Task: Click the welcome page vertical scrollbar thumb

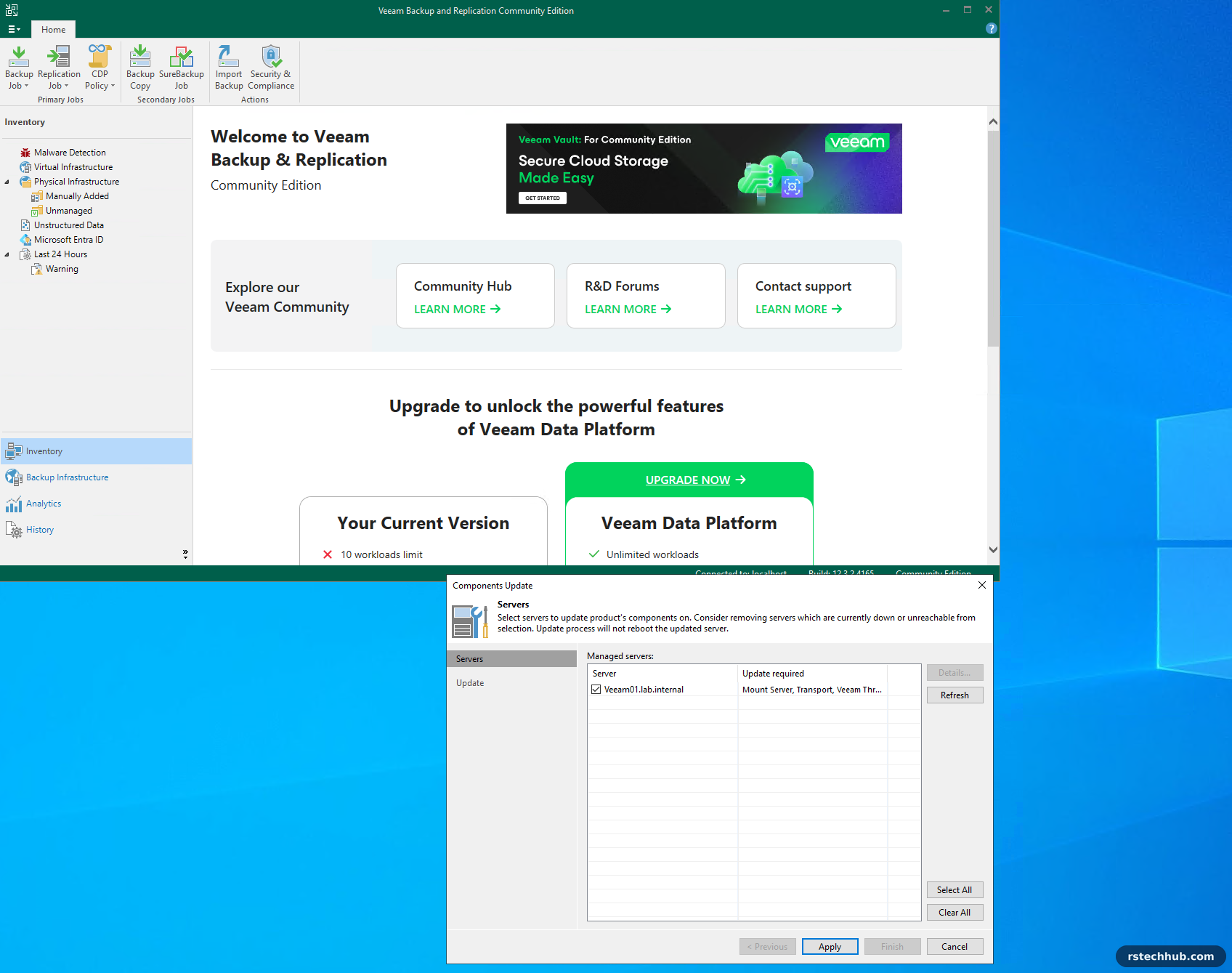Action: coord(993,238)
